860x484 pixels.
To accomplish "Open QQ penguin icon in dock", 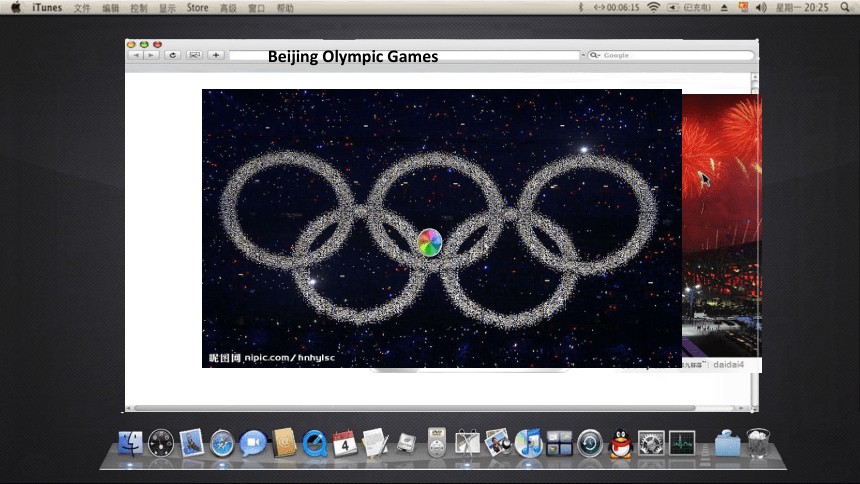I will (x=621, y=443).
